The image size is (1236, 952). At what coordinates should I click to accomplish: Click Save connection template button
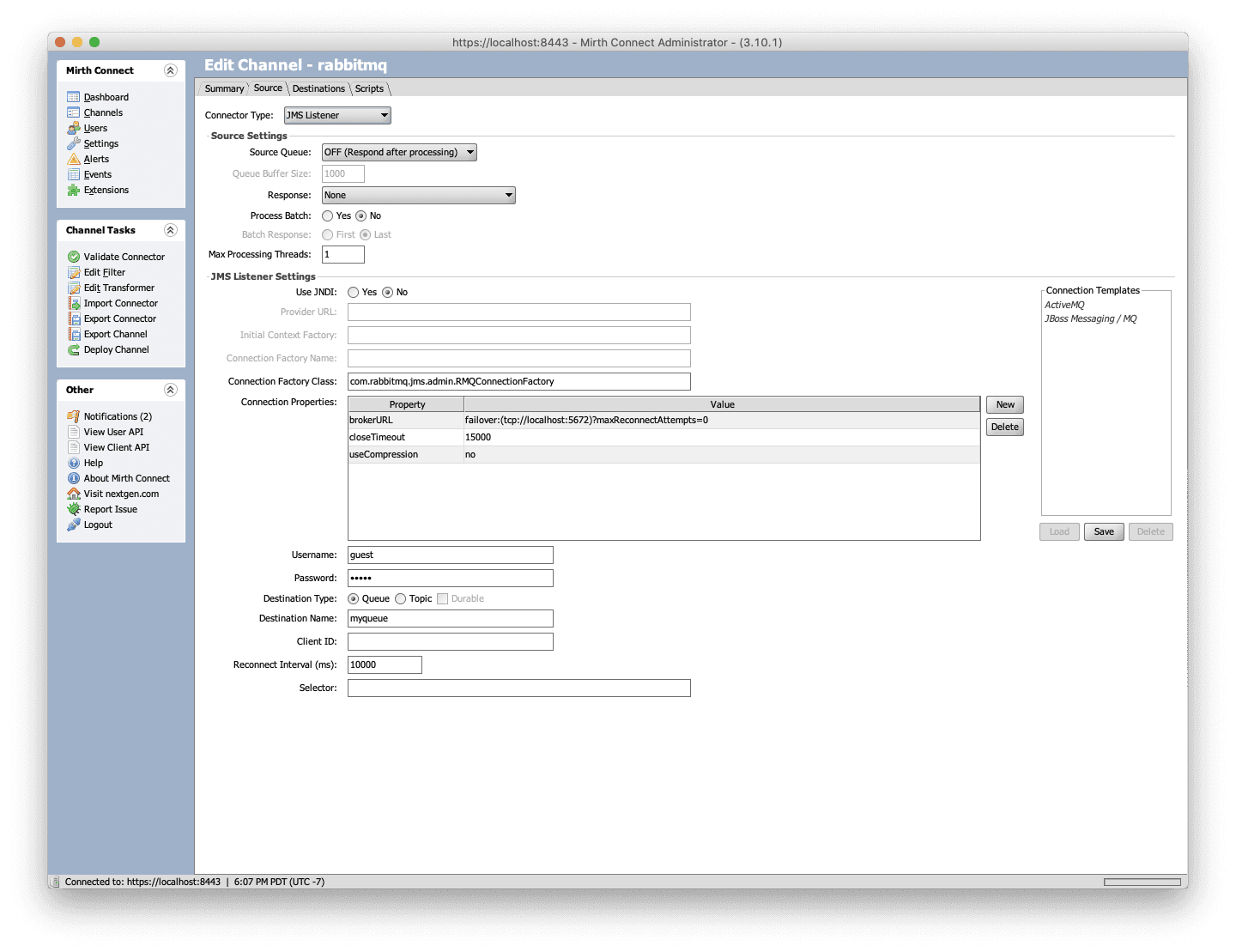pyautogui.click(x=1104, y=531)
